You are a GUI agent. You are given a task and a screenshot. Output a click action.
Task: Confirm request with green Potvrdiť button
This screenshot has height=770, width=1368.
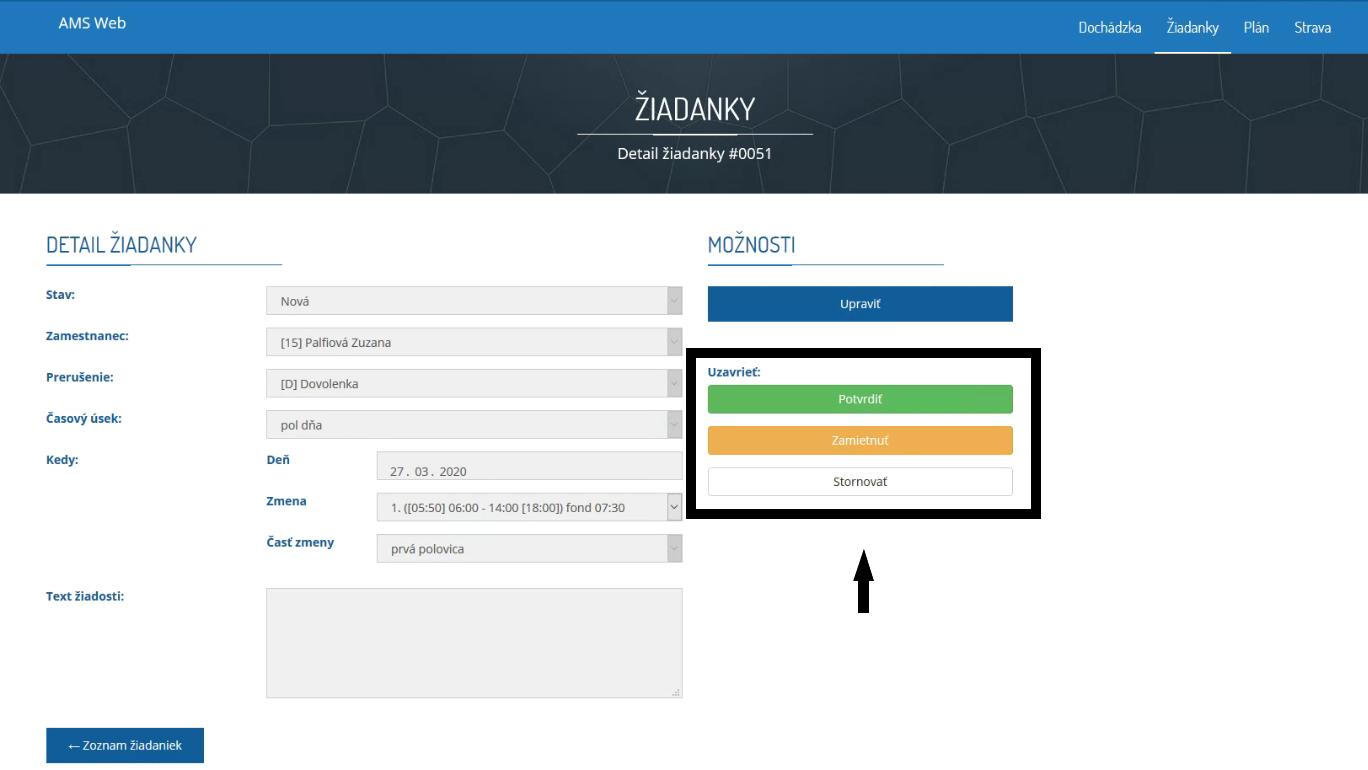click(860, 399)
